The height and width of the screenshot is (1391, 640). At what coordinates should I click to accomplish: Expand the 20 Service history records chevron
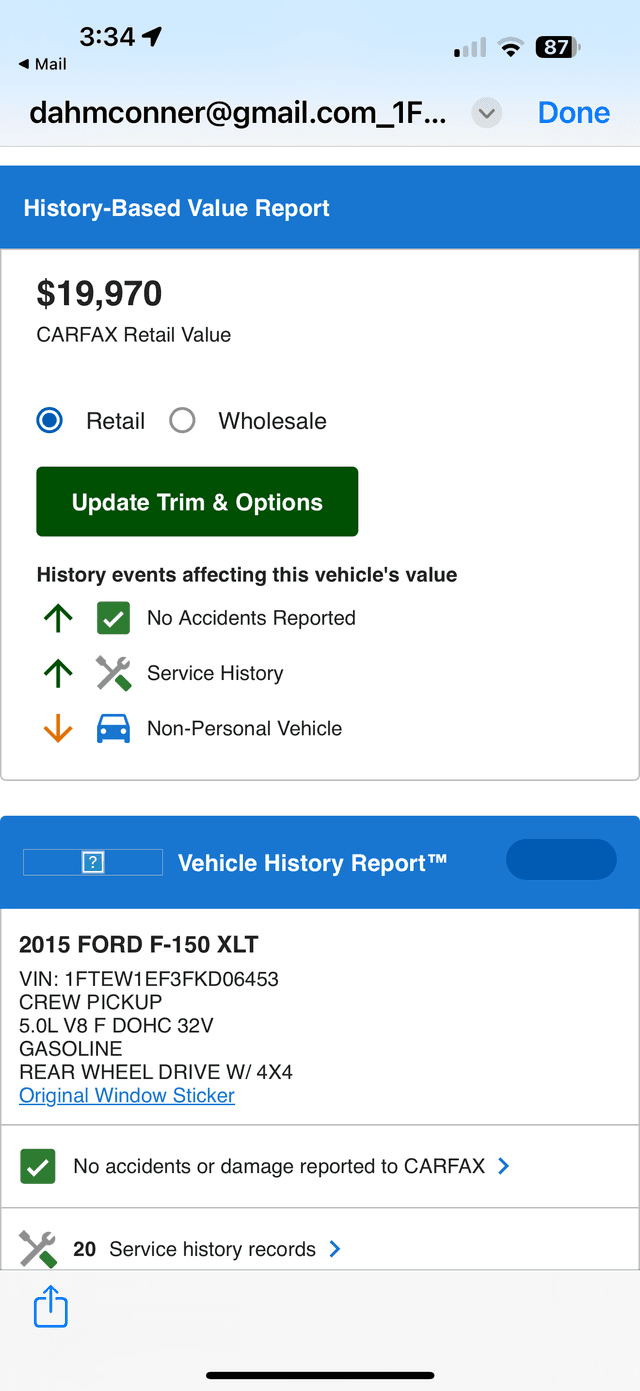[335, 1249]
